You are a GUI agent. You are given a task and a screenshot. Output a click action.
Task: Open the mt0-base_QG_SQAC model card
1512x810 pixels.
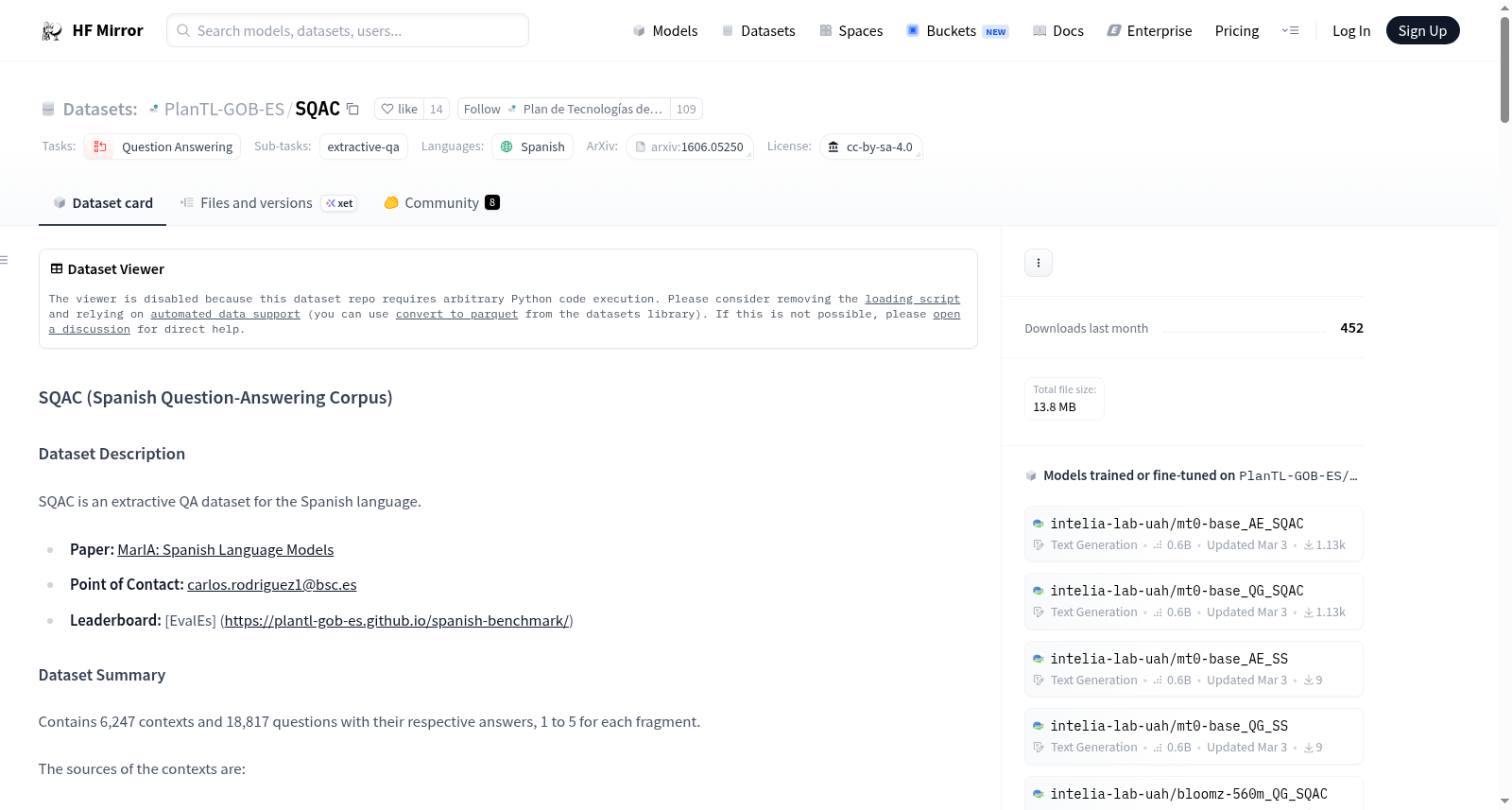tap(1194, 600)
